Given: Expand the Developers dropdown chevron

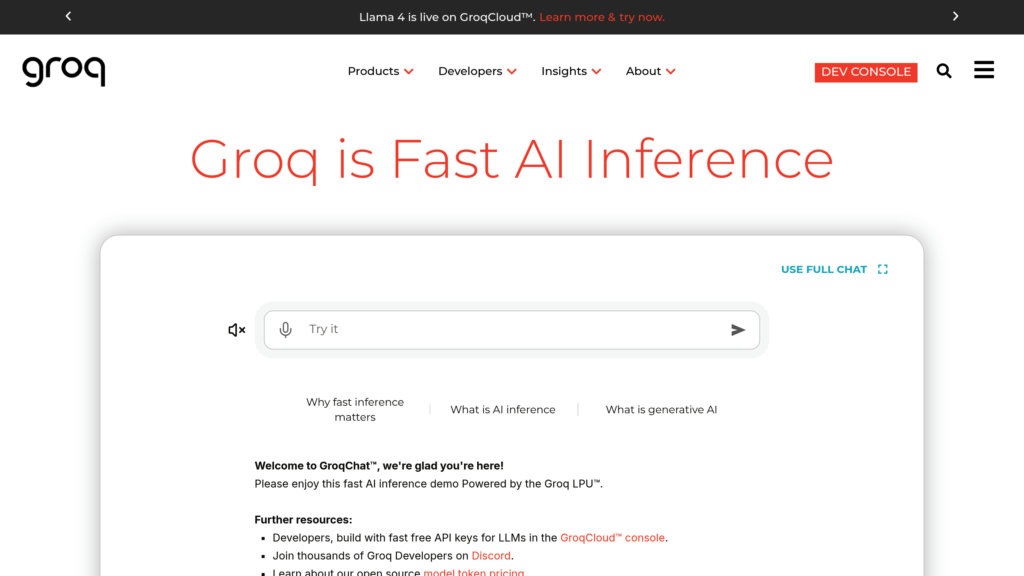Looking at the screenshot, I should [x=512, y=71].
